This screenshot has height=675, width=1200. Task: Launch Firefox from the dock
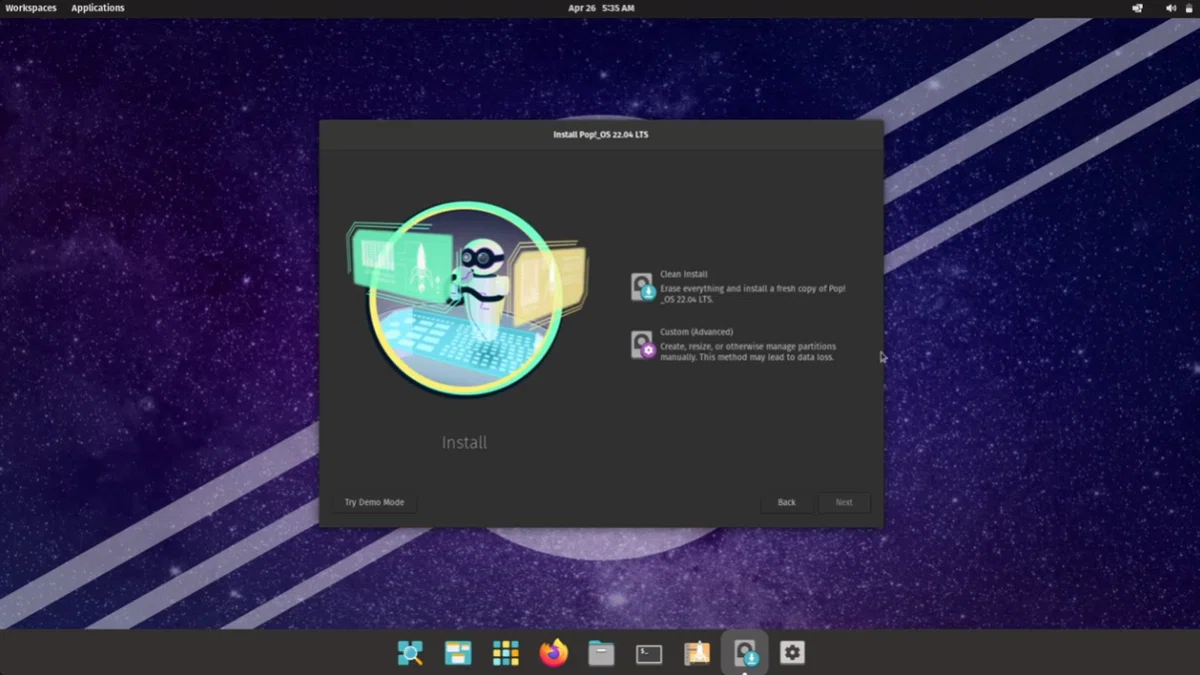553,654
